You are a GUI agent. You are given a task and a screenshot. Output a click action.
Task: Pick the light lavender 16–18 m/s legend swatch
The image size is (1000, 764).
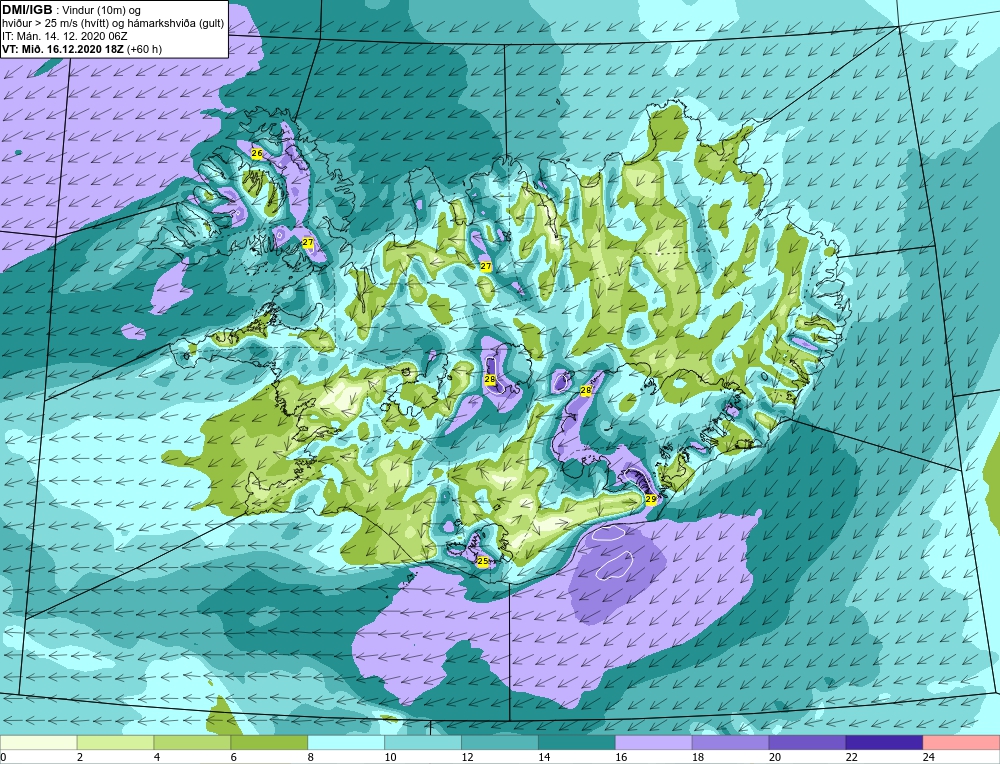pyautogui.click(x=654, y=742)
